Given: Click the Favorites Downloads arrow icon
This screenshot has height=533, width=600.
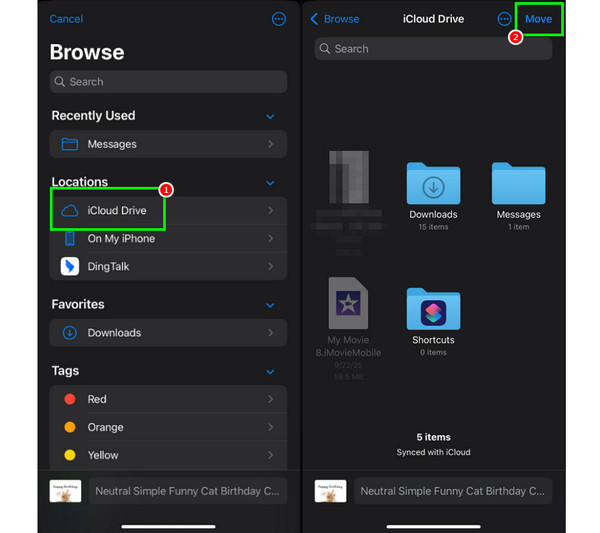Looking at the screenshot, I should (x=70, y=333).
